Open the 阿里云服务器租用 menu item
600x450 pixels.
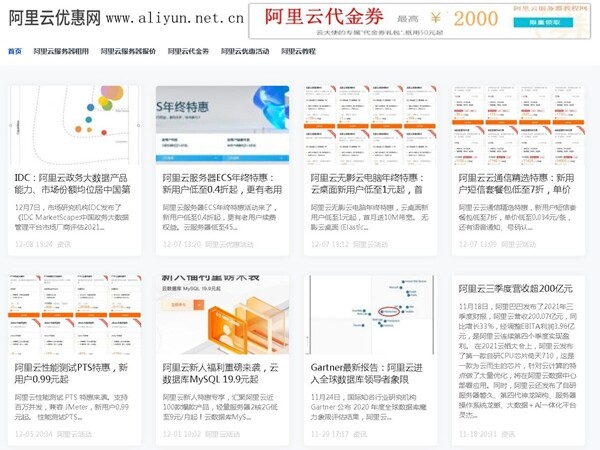pos(61,51)
